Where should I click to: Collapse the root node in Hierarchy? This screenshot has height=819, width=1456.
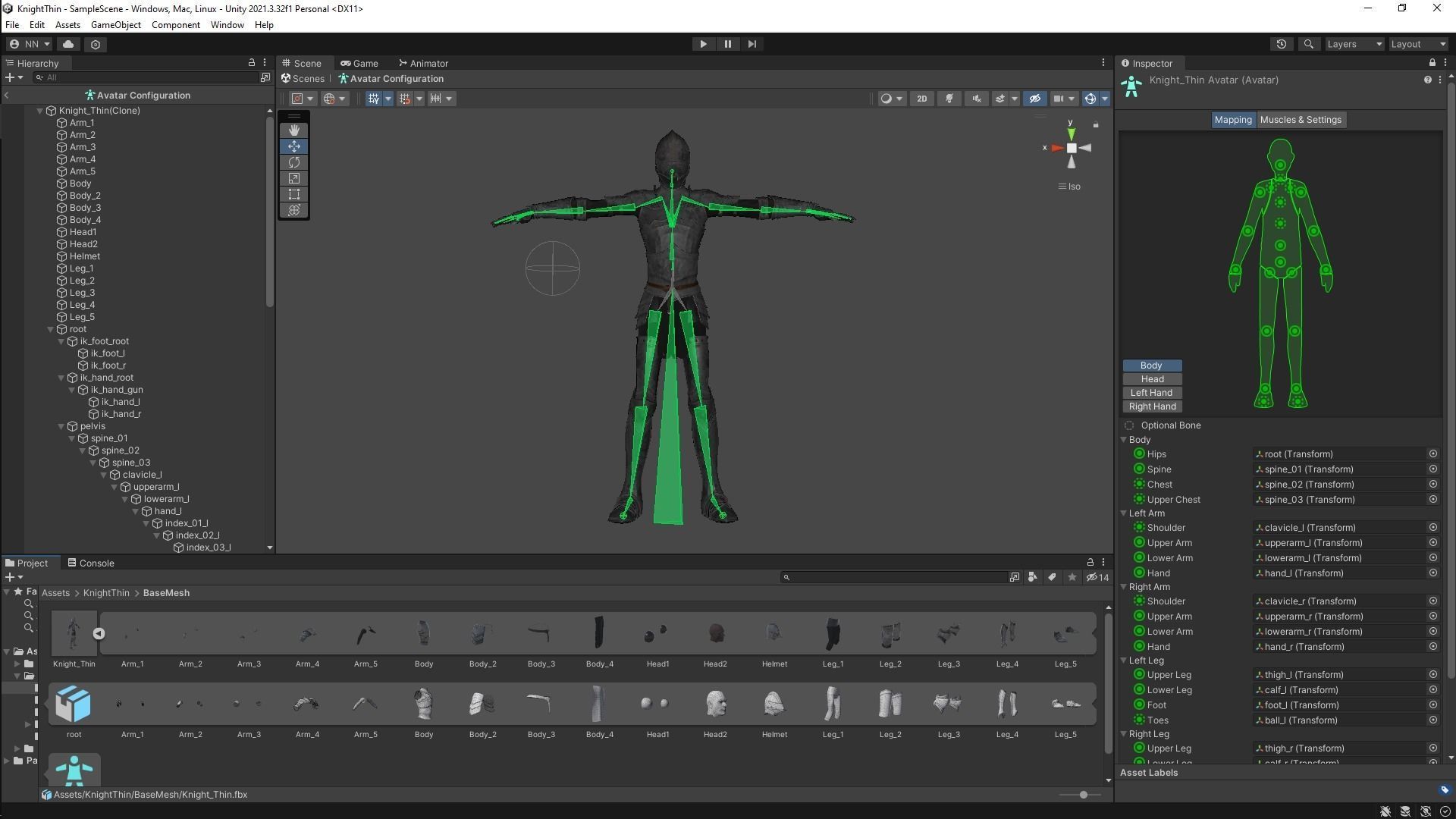tap(51, 329)
